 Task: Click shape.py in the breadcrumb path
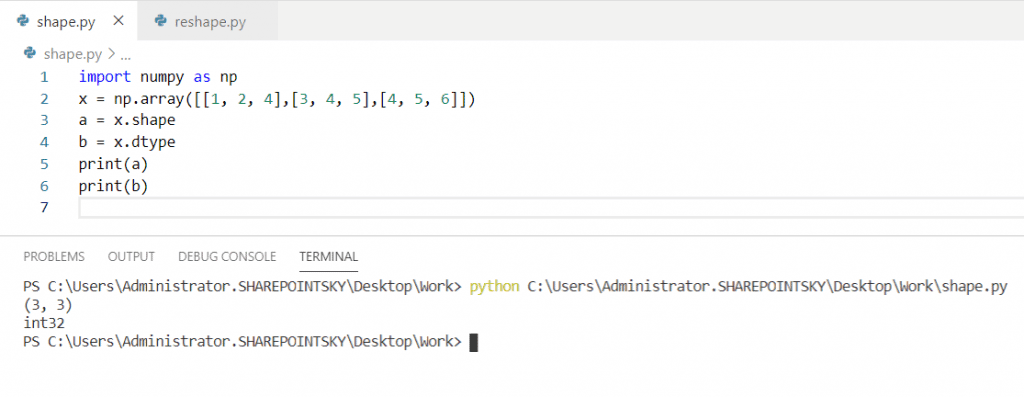pos(72,54)
